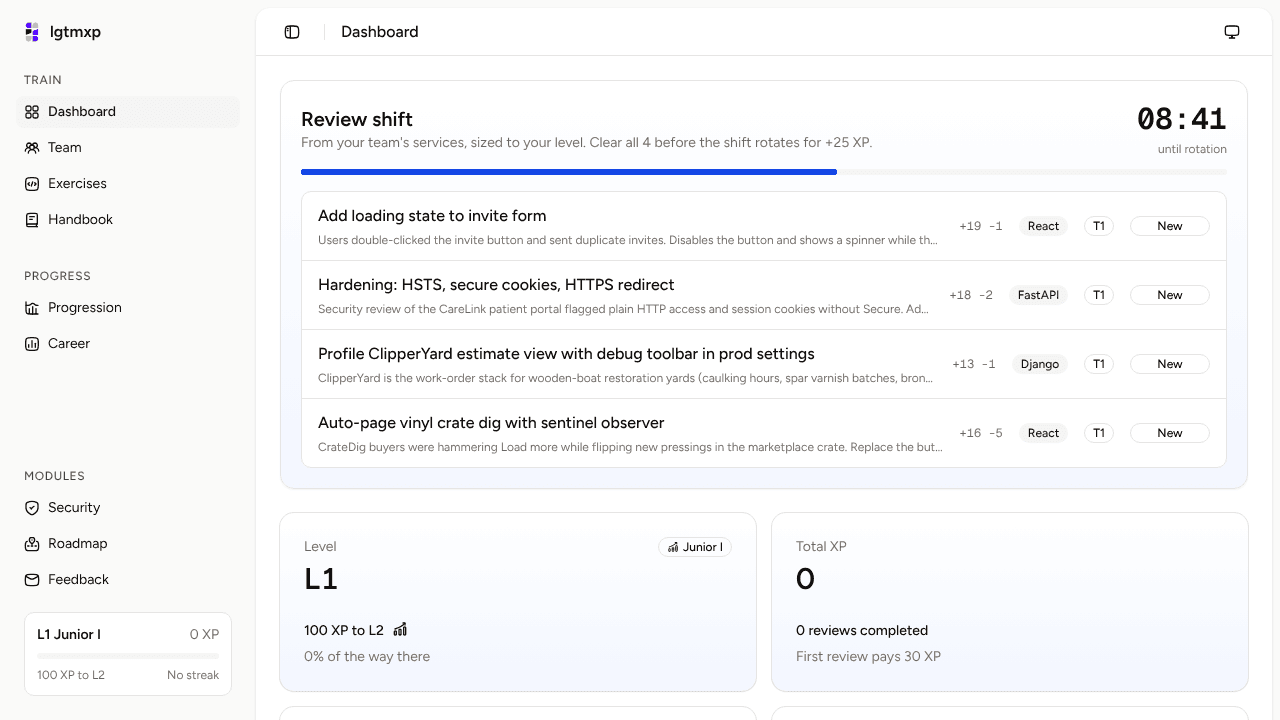1280x720 pixels.
Task: Click New badge on vinyl crate review
Action: [1170, 433]
